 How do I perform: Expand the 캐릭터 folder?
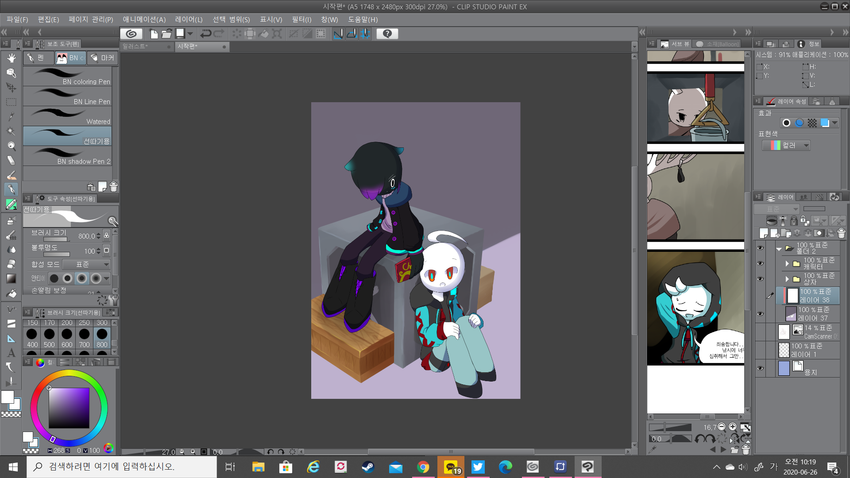[x=787, y=263]
